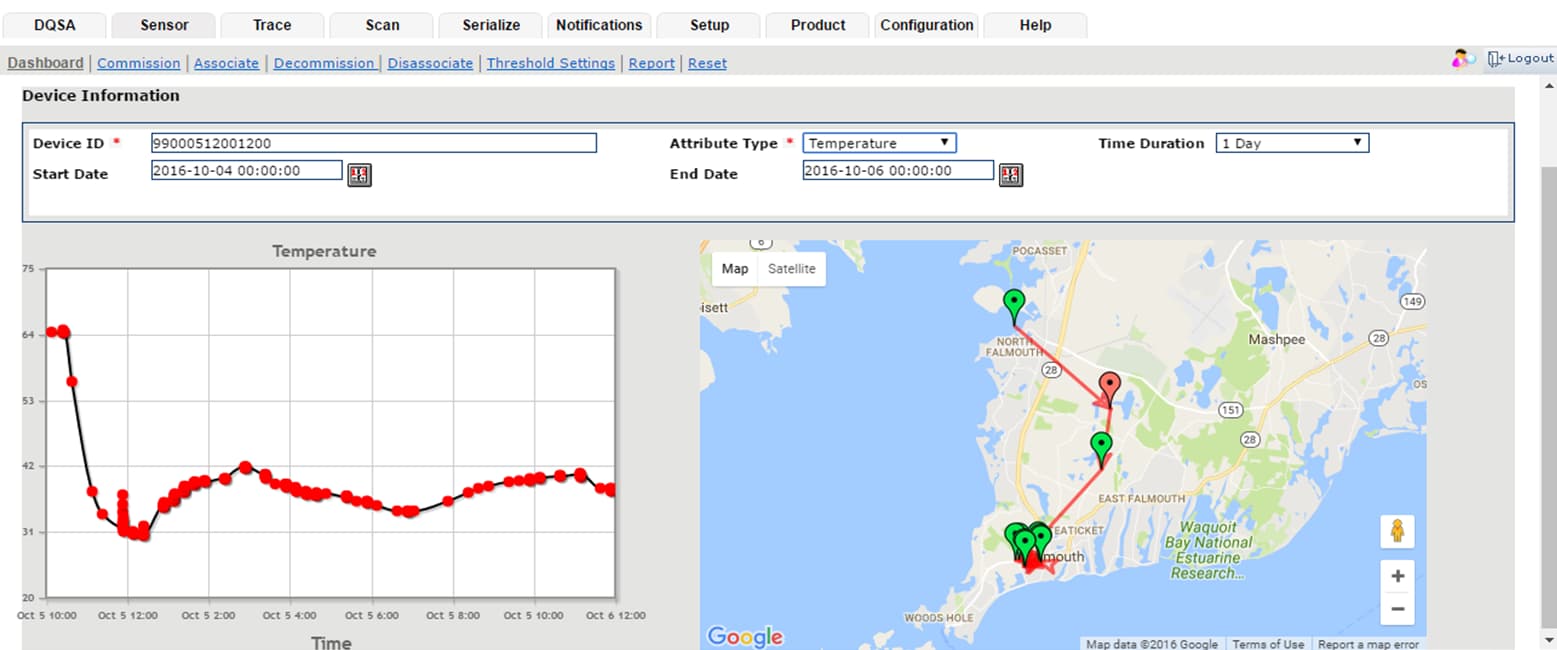Open the Time Duration dropdown
Screen dimensions: 1557x650
(1292, 143)
